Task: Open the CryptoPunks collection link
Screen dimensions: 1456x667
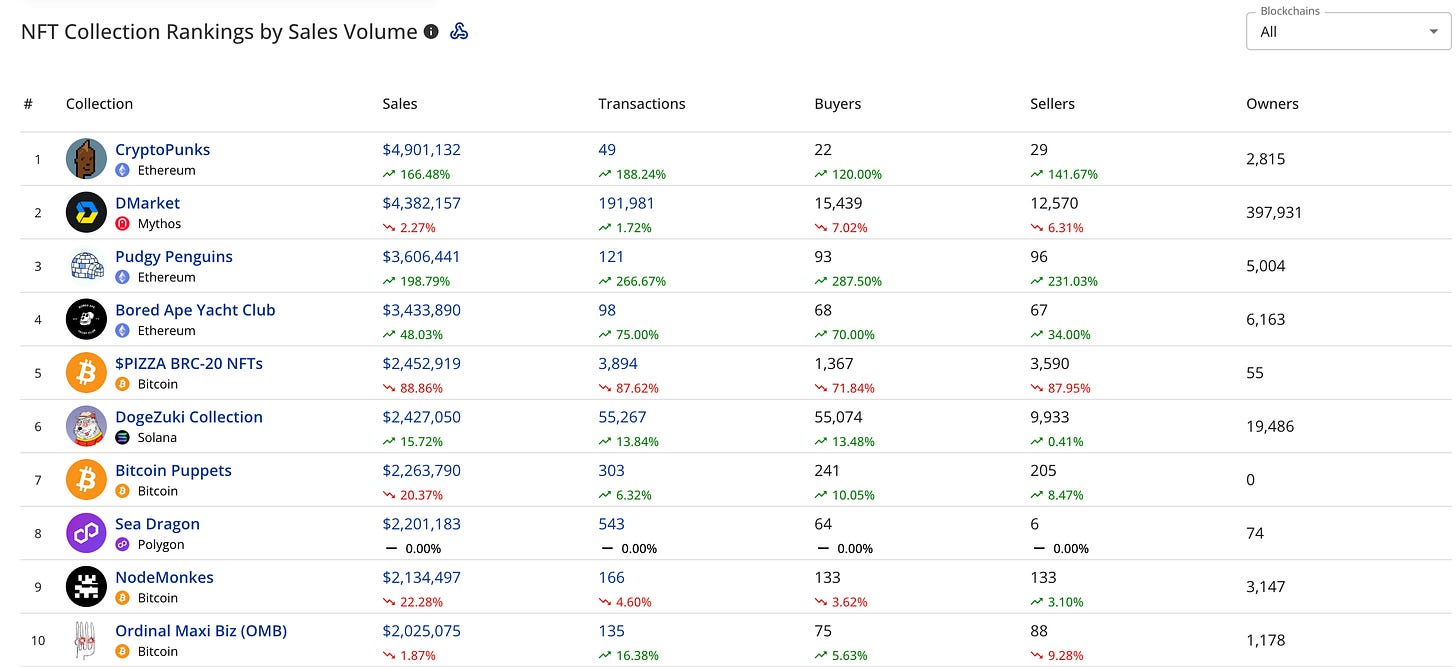Action: (x=162, y=150)
